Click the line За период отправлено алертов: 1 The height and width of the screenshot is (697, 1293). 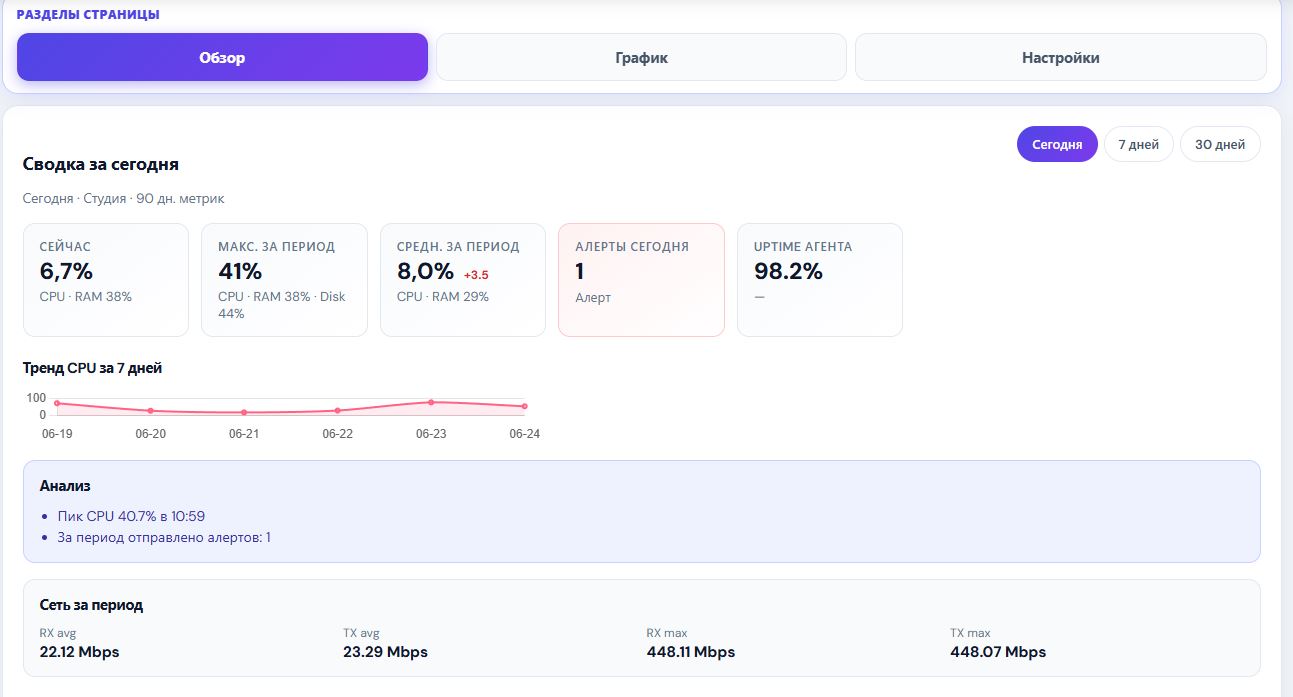(164, 537)
